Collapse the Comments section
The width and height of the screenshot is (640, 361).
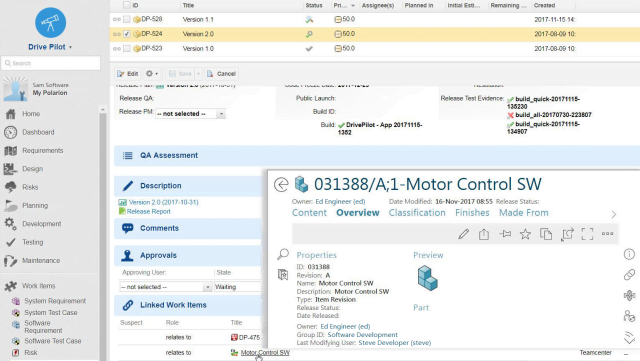point(159,228)
